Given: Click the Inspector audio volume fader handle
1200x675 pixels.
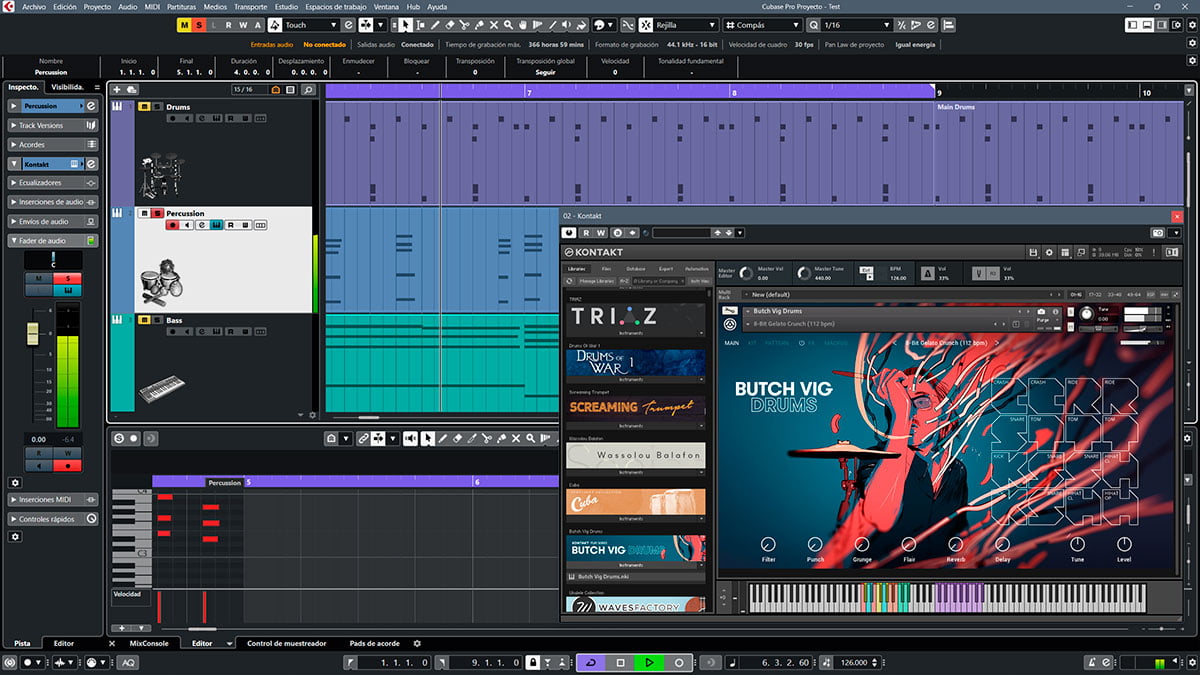Looking at the screenshot, I should pyautogui.click(x=33, y=332).
